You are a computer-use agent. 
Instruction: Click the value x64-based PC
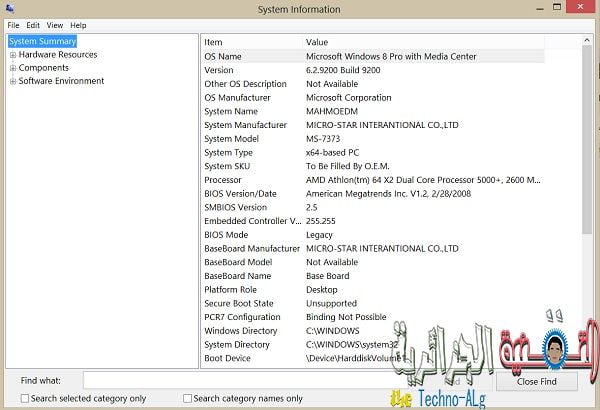(333, 152)
